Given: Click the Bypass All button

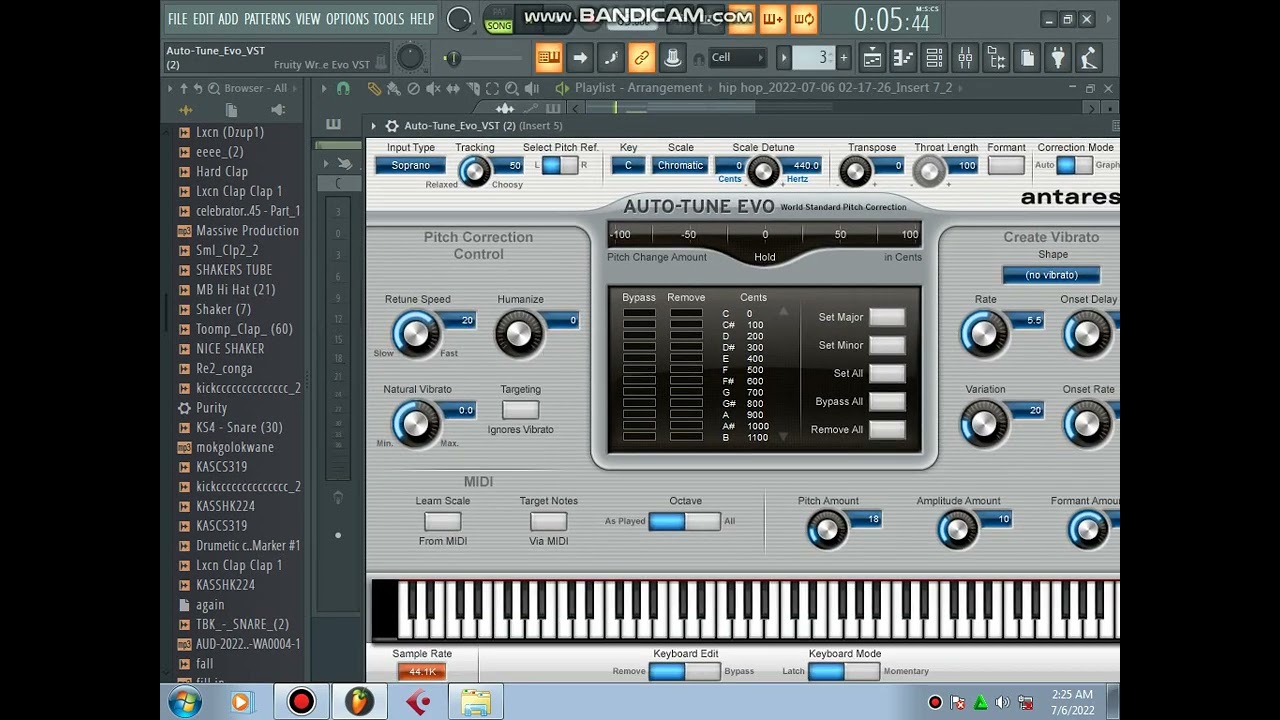Looking at the screenshot, I should [x=887, y=401].
